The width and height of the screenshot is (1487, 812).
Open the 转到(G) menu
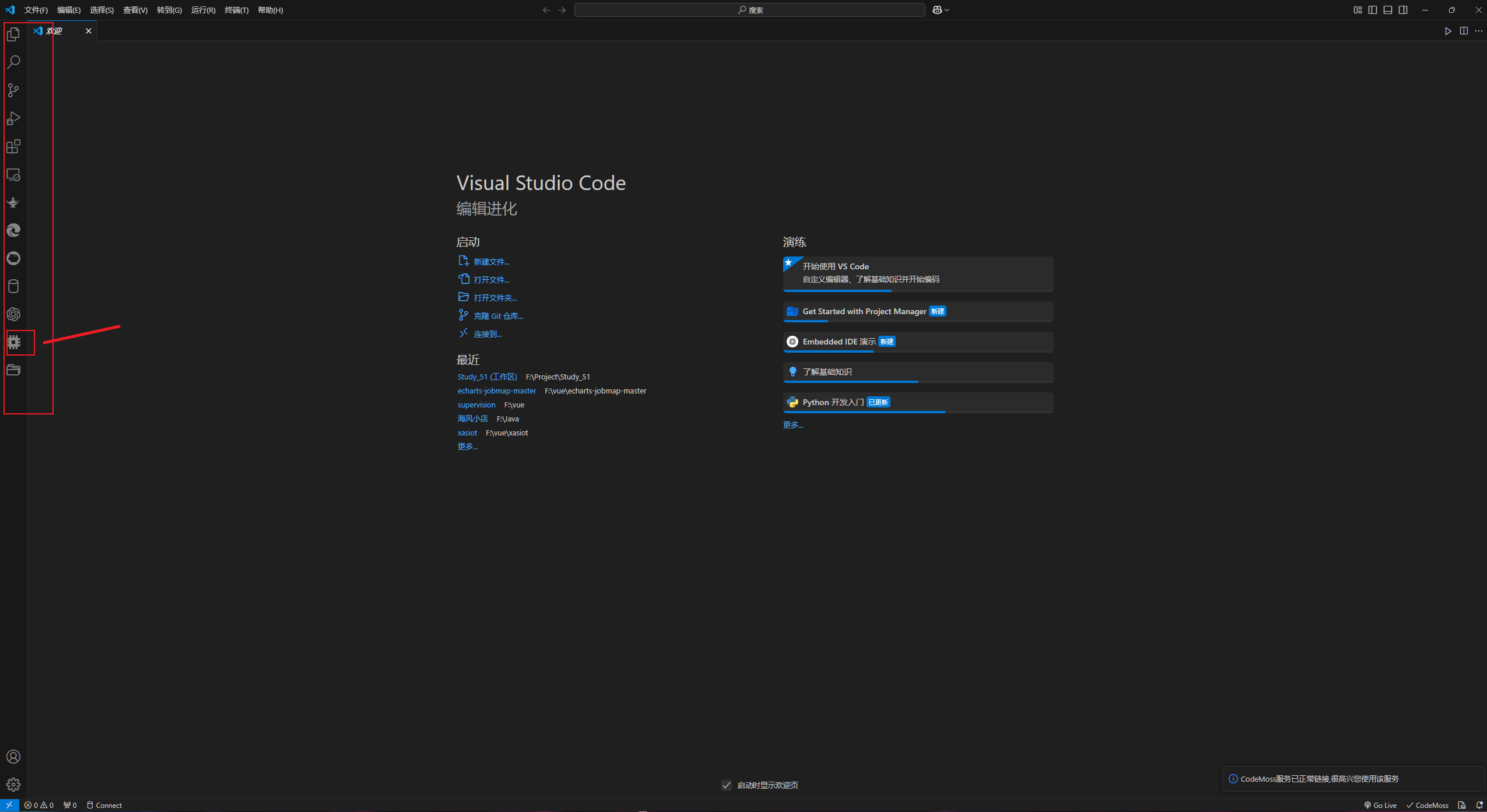pos(169,10)
